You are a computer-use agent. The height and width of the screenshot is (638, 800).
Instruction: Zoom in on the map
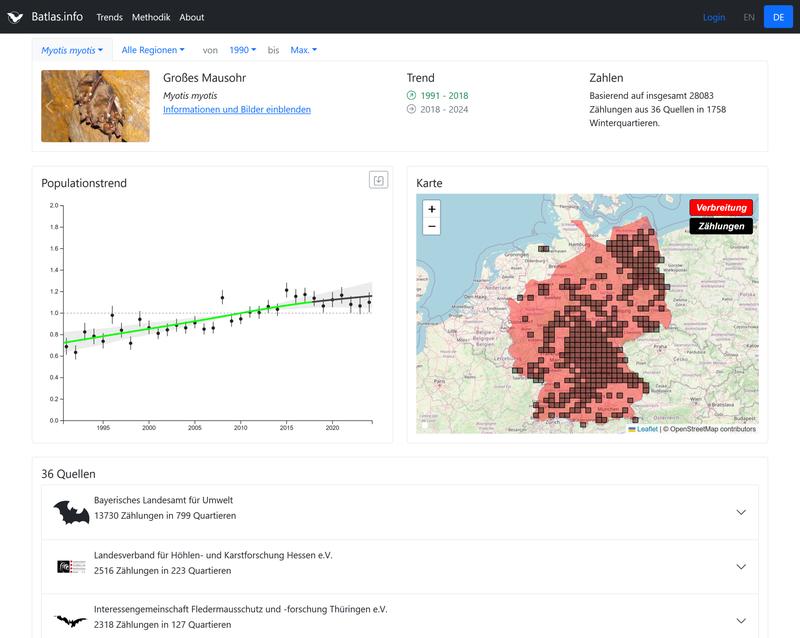pos(432,209)
